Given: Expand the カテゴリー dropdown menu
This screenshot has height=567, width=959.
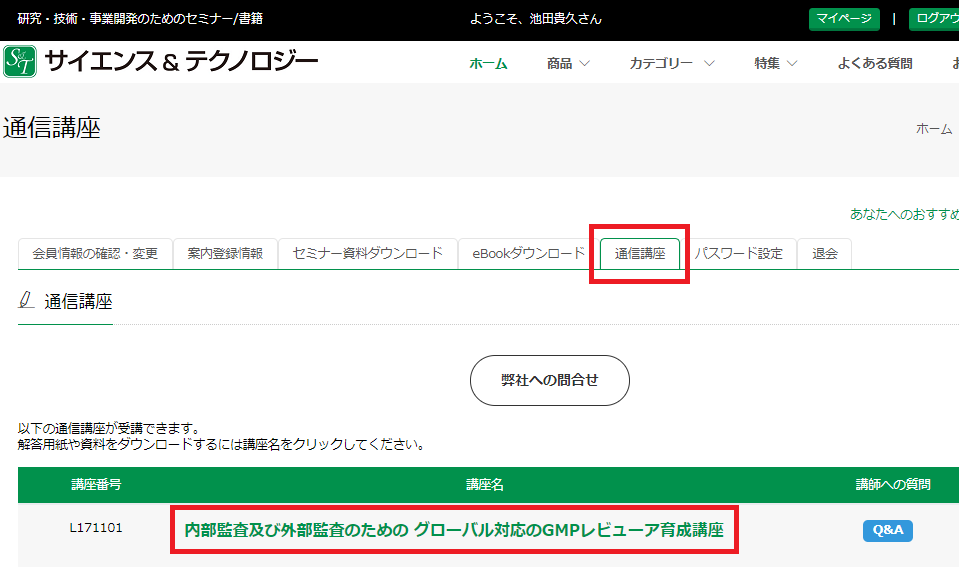Looking at the screenshot, I should point(671,64).
